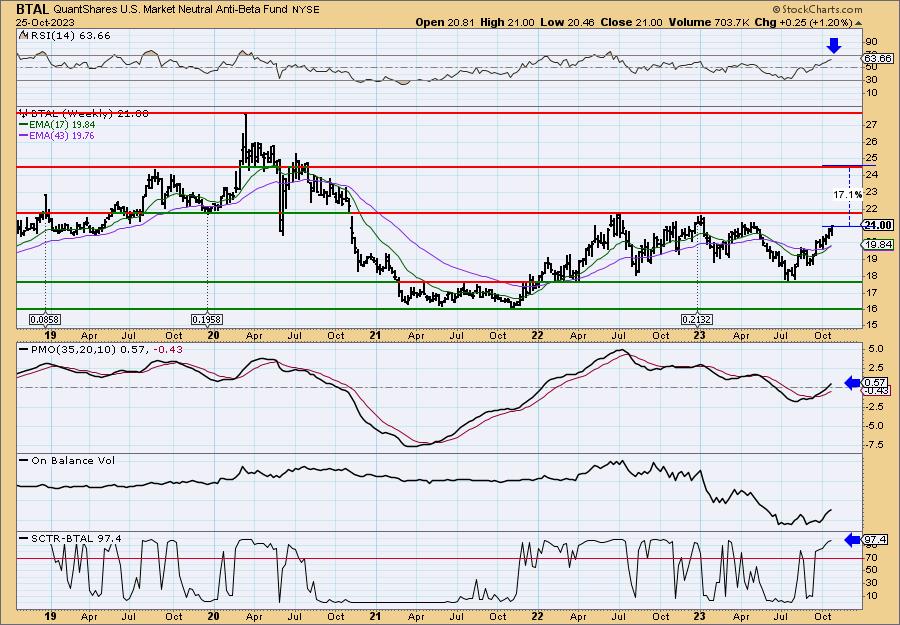This screenshot has height=625, width=900.
Task: Click the 21.00 price tag on the right axis
Action: point(878,225)
